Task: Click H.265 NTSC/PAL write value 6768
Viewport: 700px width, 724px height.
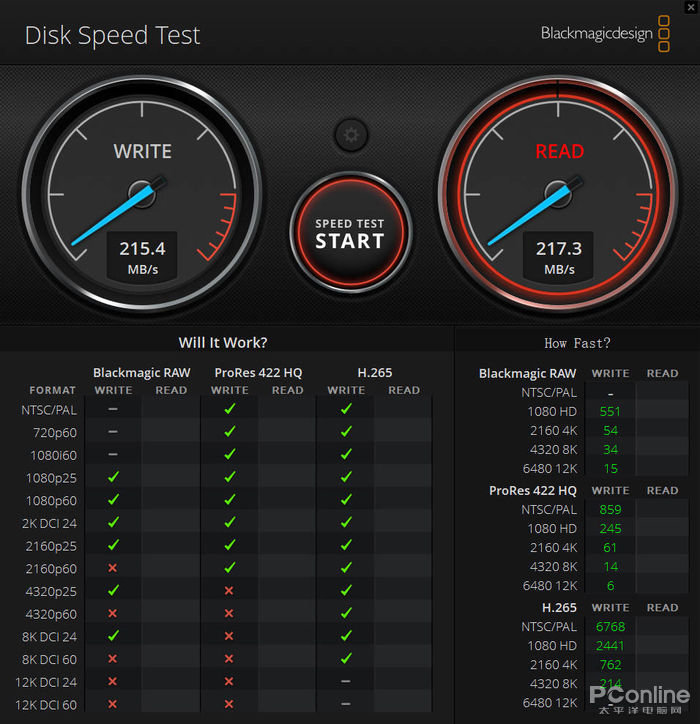Action: coord(610,627)
